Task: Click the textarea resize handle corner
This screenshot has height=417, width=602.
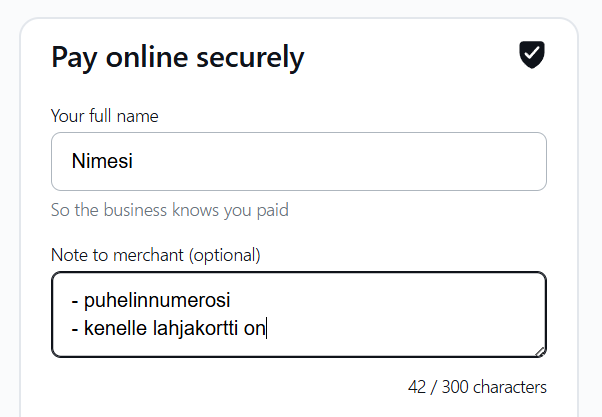Action: [x=541, y=351]
